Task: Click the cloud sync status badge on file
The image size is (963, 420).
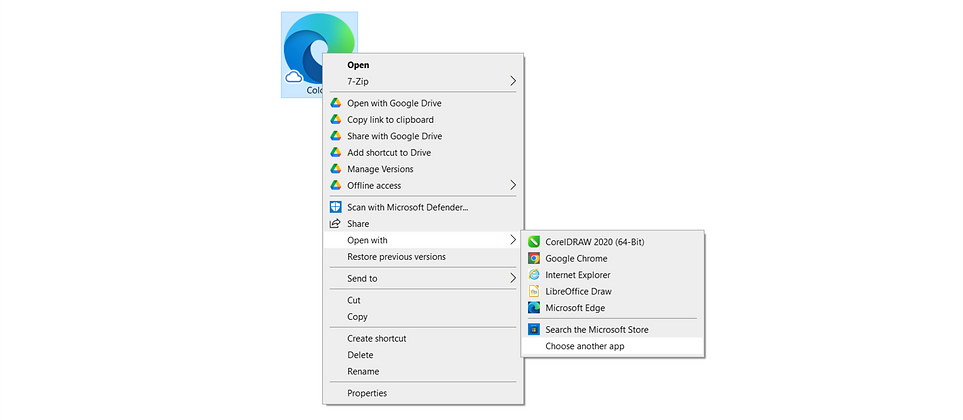Action: [294, 76]
